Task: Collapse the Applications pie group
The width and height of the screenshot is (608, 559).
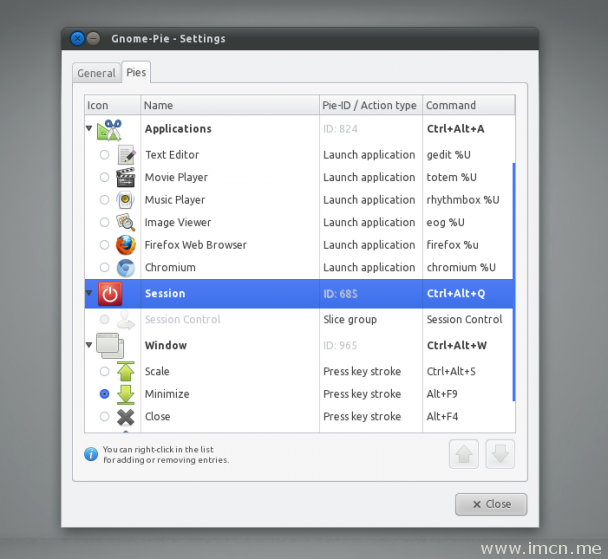Action: [x=90, y=129]
